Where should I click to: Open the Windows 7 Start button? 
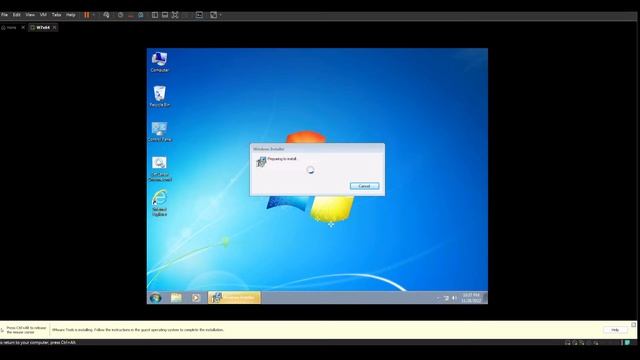click(x=156, y=298)
